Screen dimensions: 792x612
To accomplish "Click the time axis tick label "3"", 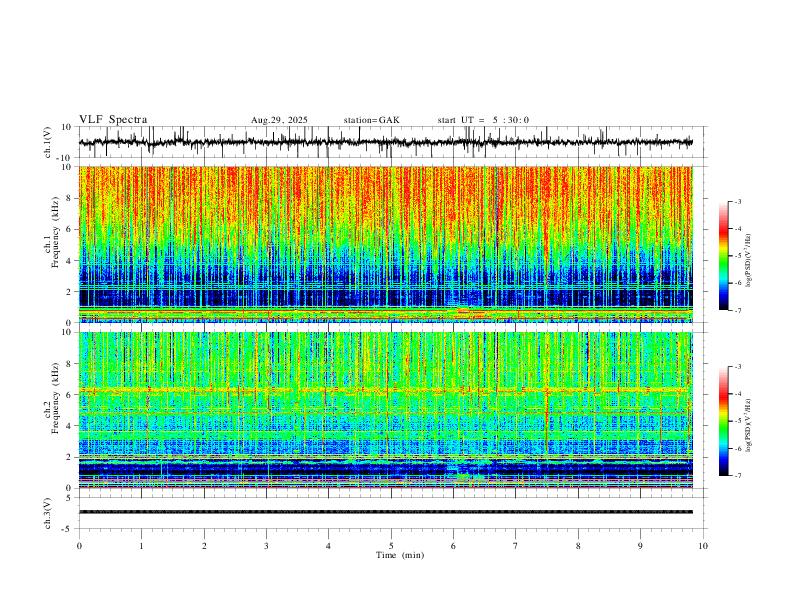I will tap(266, 546).
